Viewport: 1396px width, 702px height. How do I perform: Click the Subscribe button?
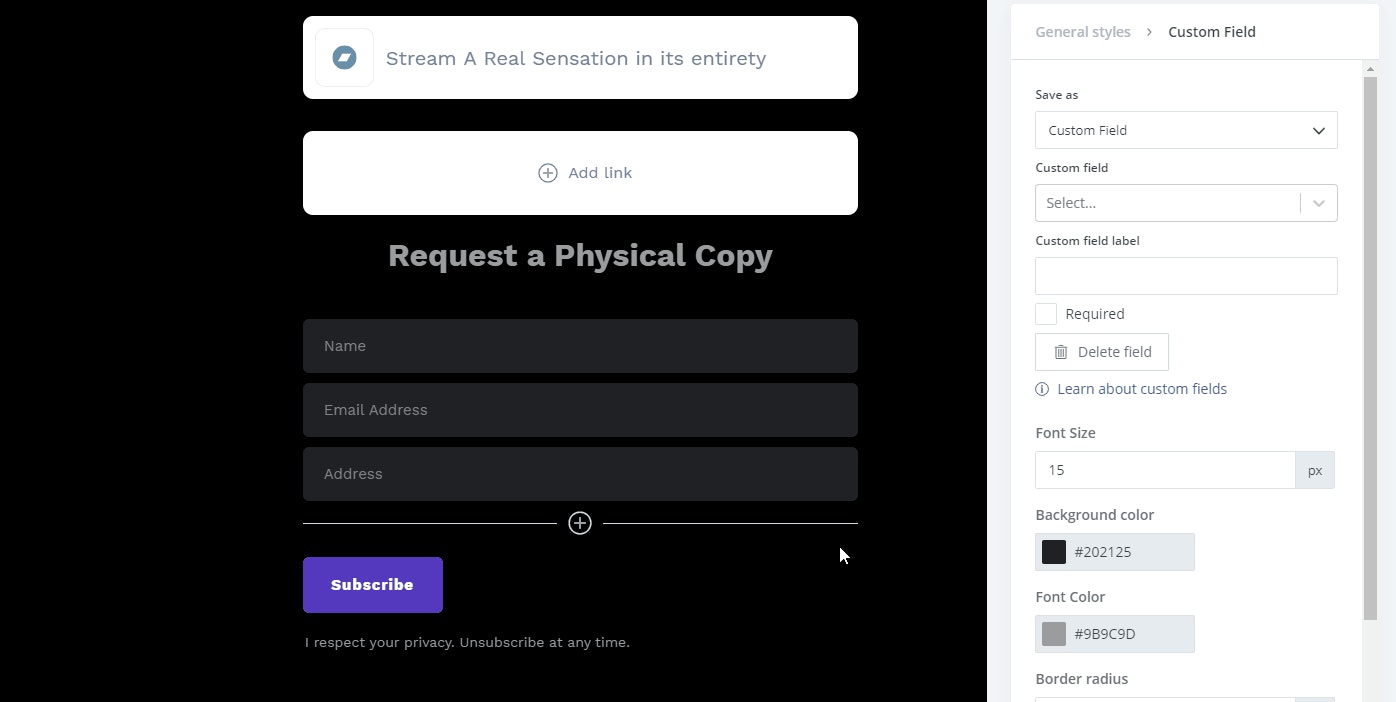(x=372, y=584)
